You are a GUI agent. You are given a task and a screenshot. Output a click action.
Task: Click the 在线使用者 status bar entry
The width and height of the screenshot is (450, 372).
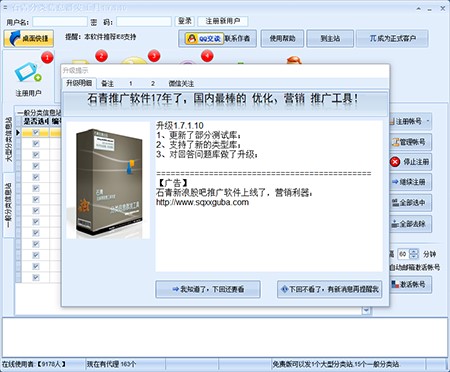point(34,364)
